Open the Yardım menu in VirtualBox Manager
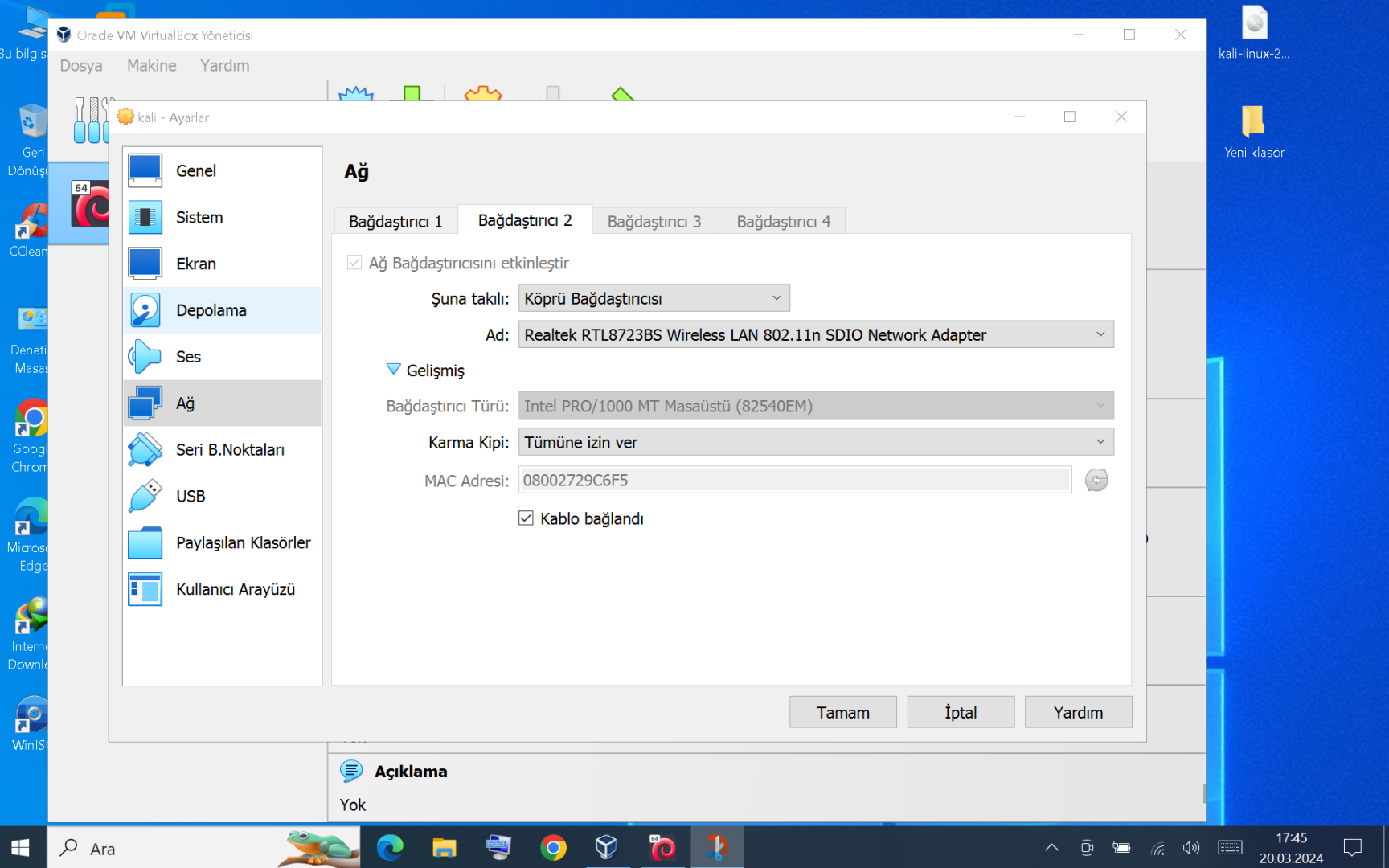The height and width of the screenshot is (868, 1389). (225, 66)
